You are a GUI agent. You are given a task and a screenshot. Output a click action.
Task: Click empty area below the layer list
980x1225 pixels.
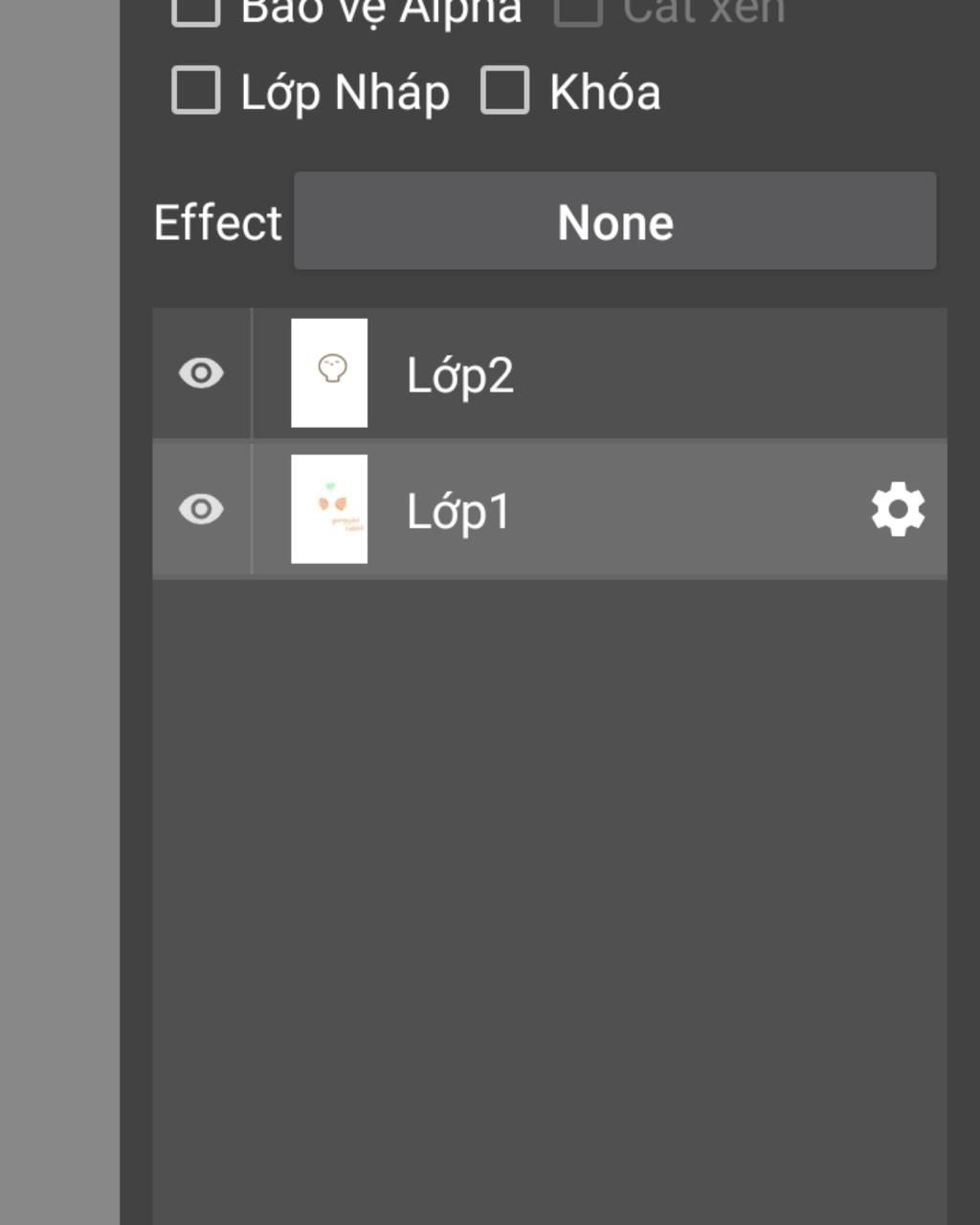coord(549,861)
